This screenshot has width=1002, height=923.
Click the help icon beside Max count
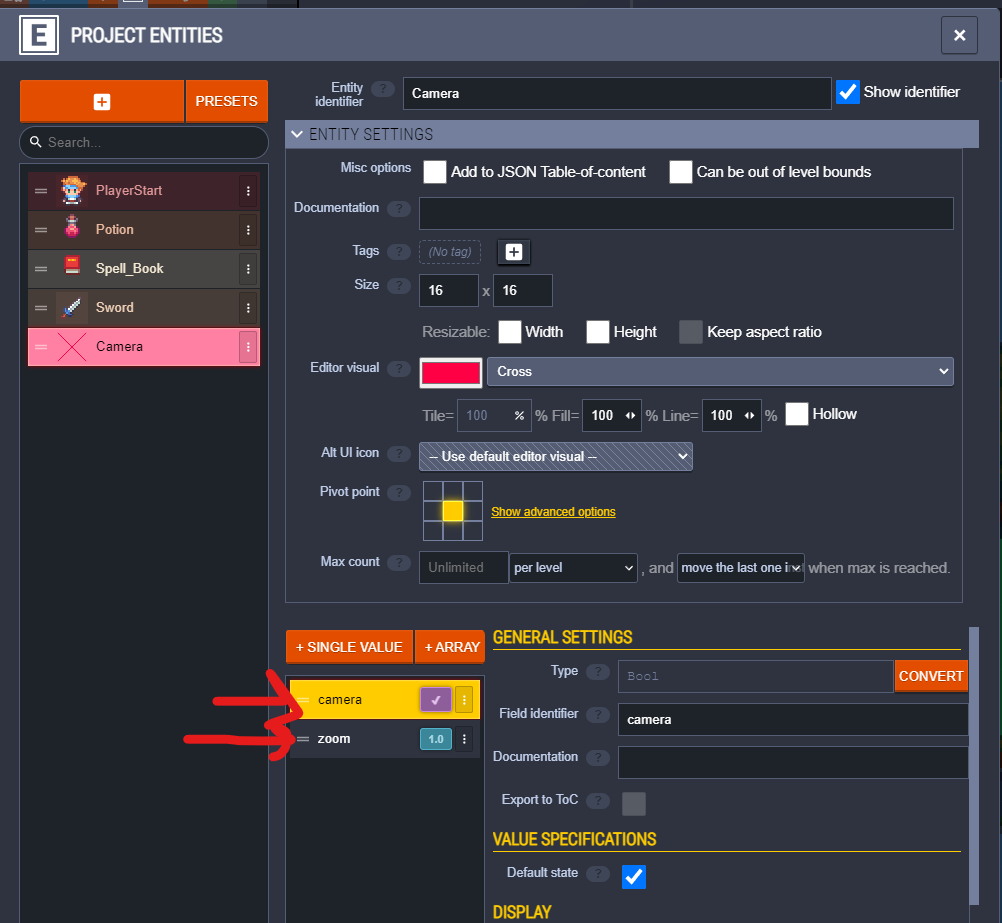click(399, 563)
